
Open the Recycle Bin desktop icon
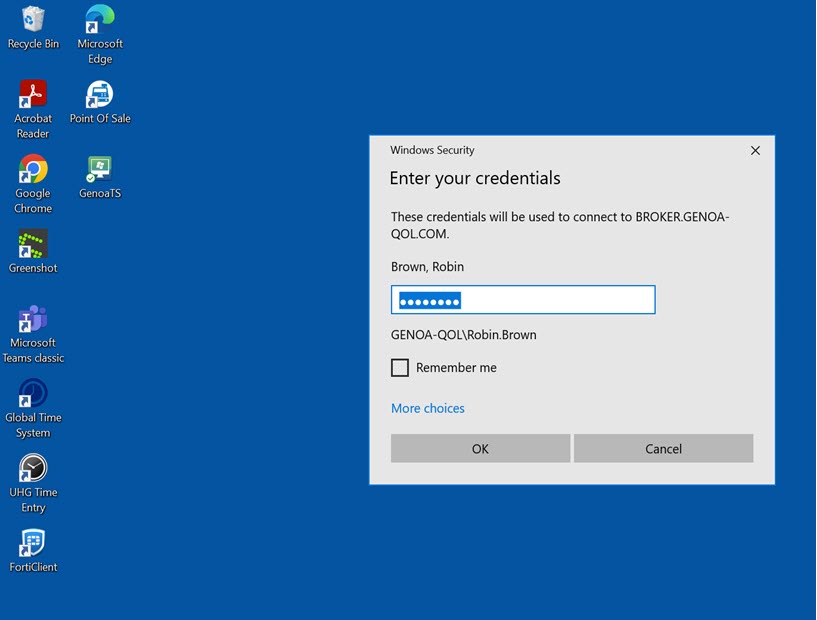(33, 20)
